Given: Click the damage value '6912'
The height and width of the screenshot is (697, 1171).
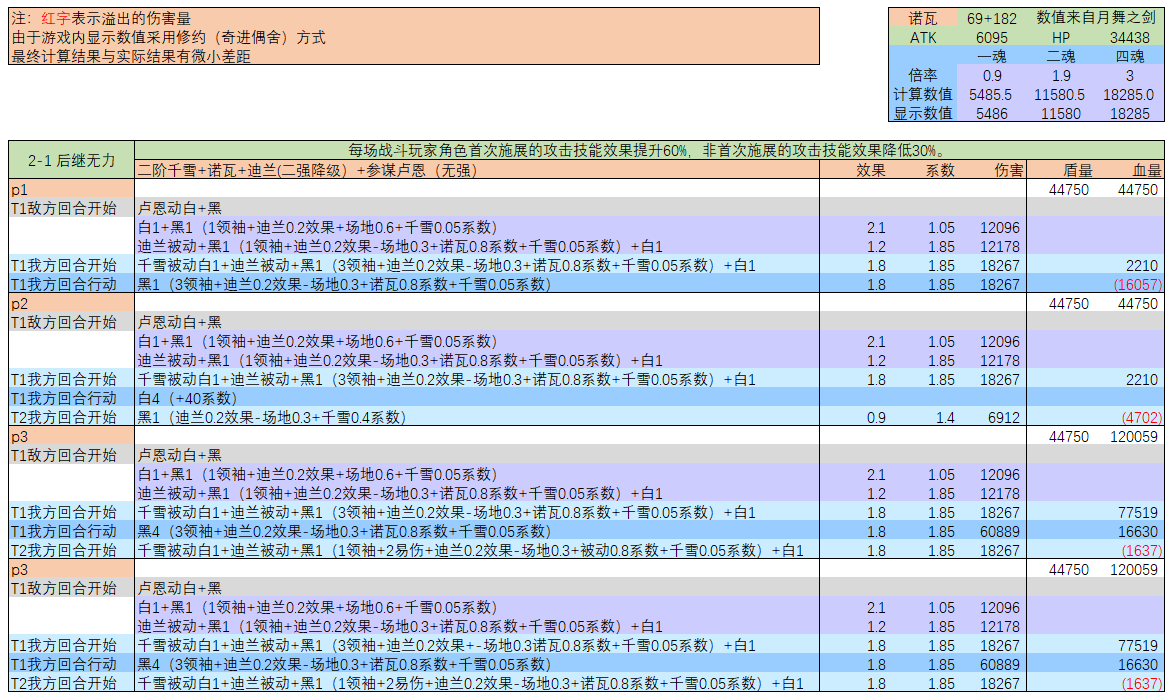Looking at the screenshot, I should (1003, 417).
